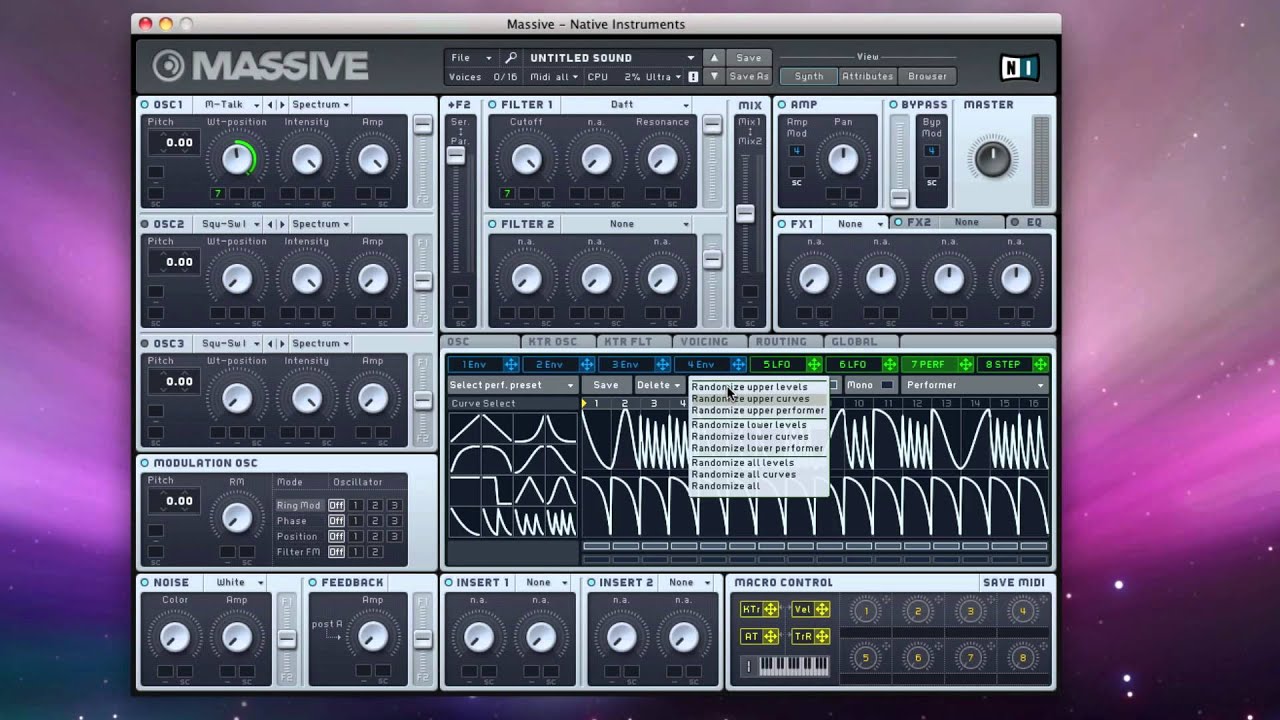This screenshot has width=1280, height=720.
Task: Grab the 6 LFO modulation cross handle
Action: 889,365
